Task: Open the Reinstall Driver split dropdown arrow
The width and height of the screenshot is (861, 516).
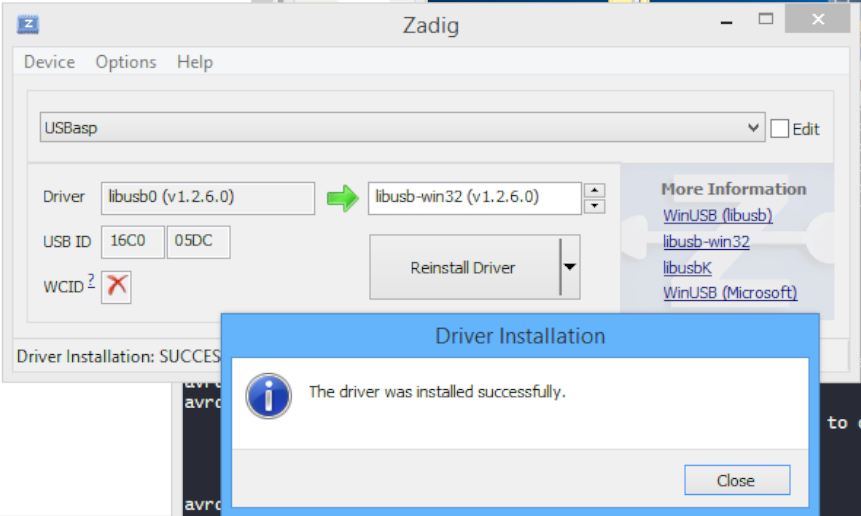Action: (570, 267)
